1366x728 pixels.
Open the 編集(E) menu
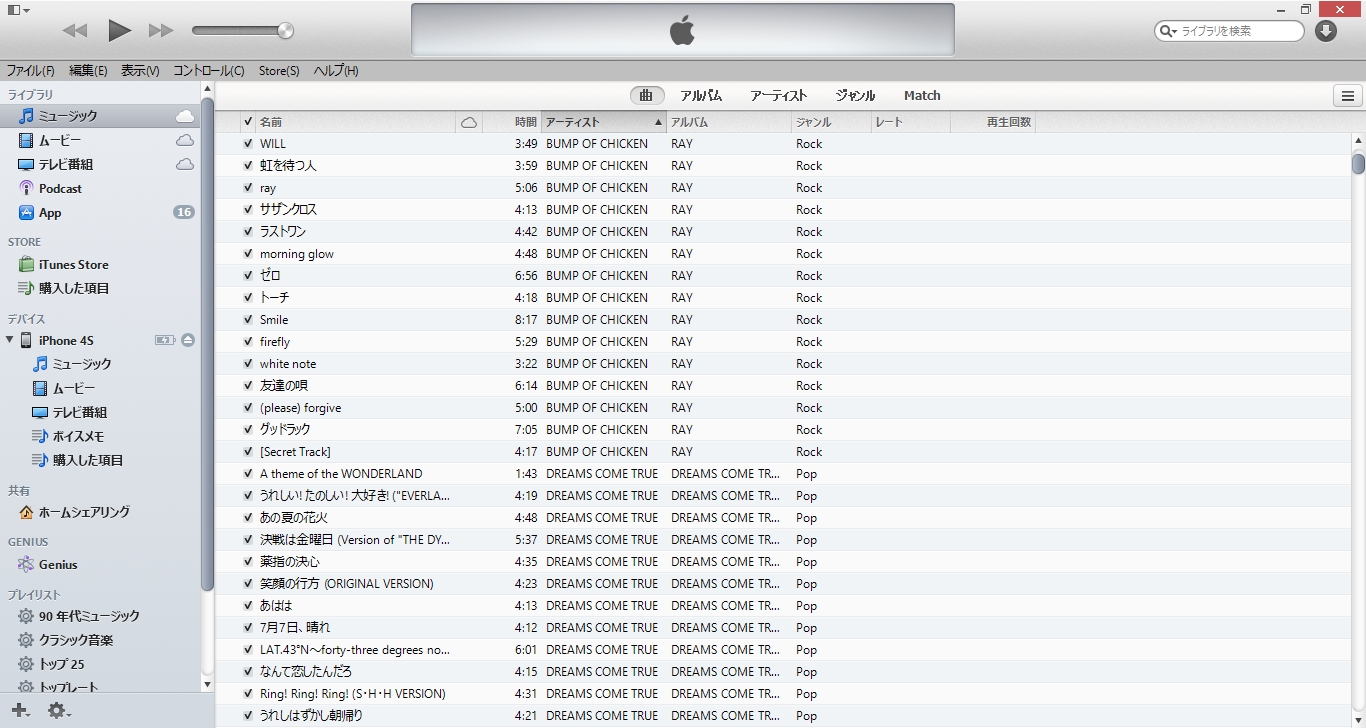coord(88,71)
